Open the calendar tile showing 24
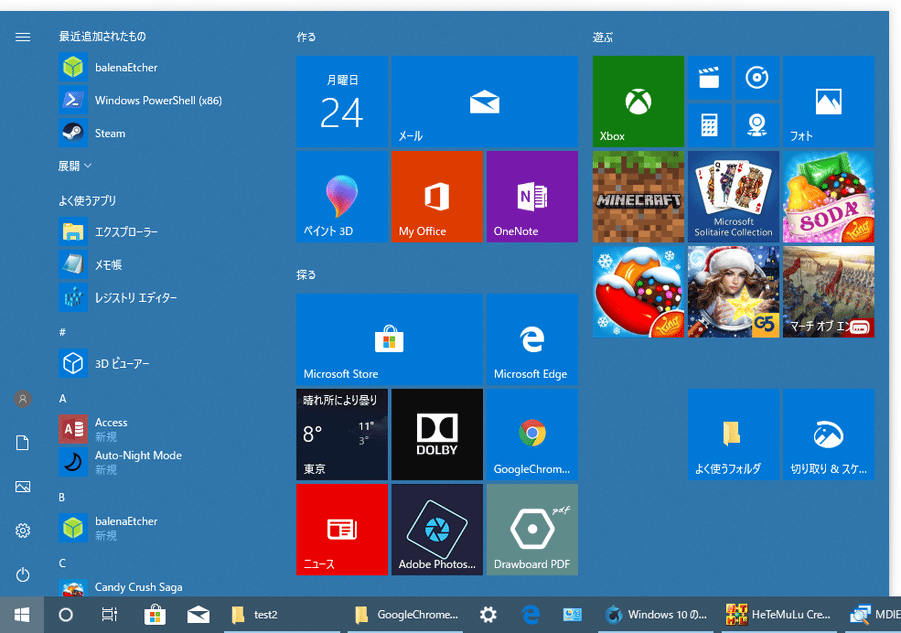901x633 pixels. [342, 101]
